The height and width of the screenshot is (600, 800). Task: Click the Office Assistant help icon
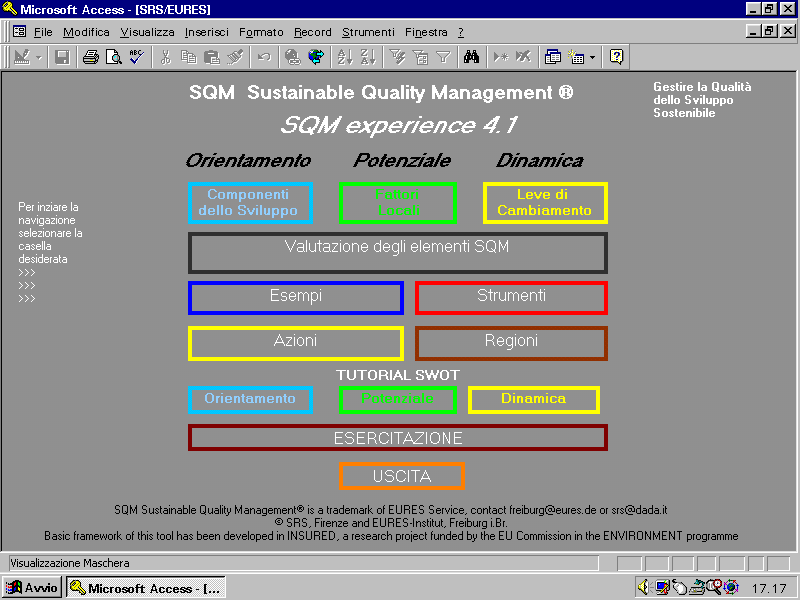point(616,57)
